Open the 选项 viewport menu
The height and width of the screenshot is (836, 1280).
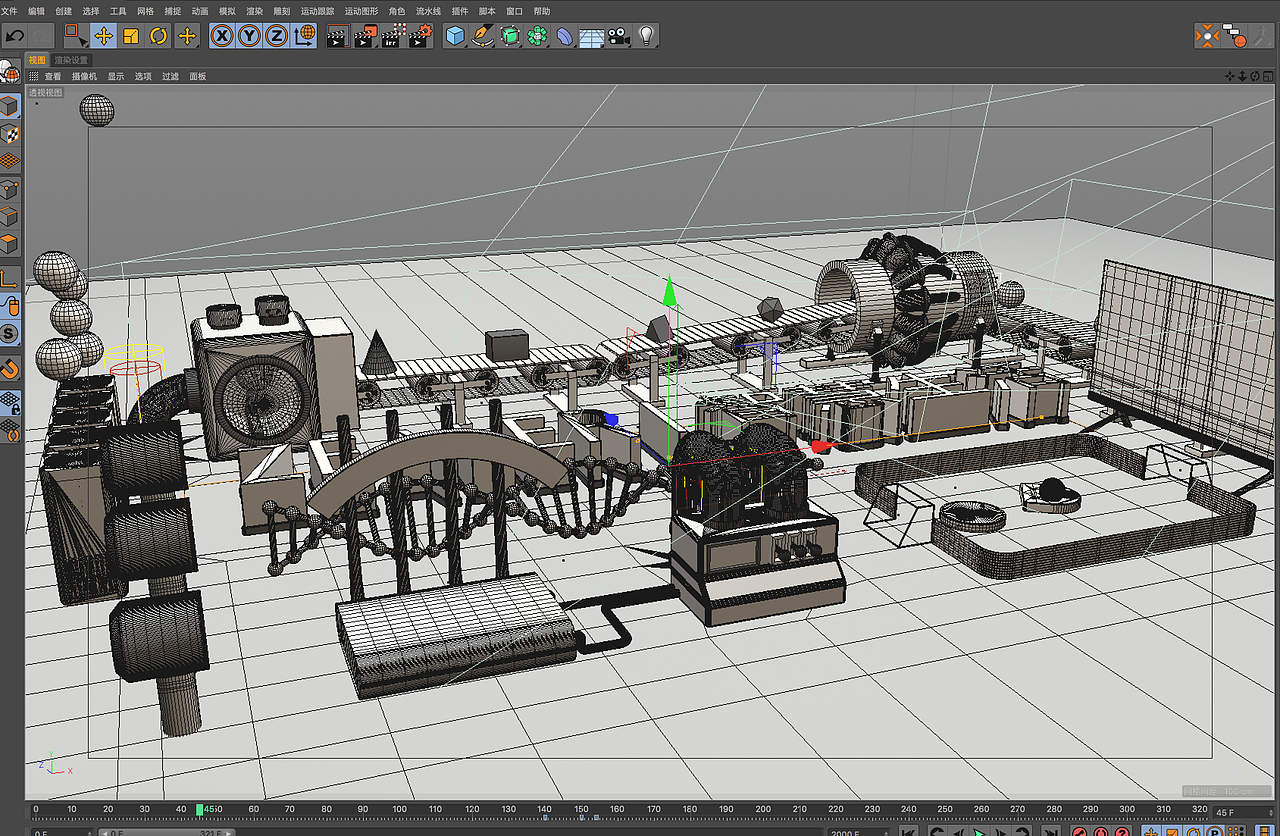pyautogui.click(x=143, y=76)
